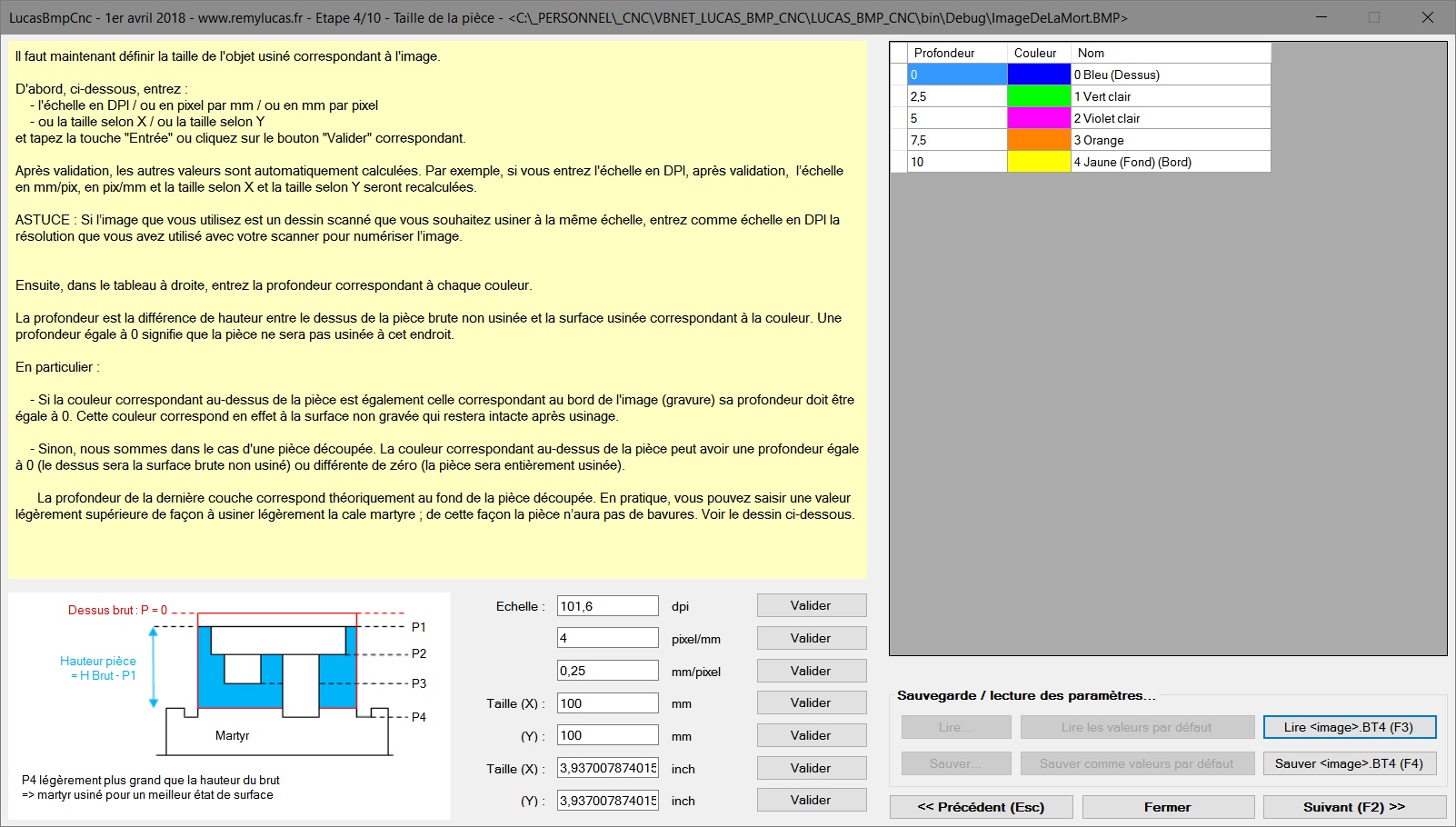Viewport: 1456px width, 827px height.
Task: Edit the pixel/mm field
Action: point(607,638)
